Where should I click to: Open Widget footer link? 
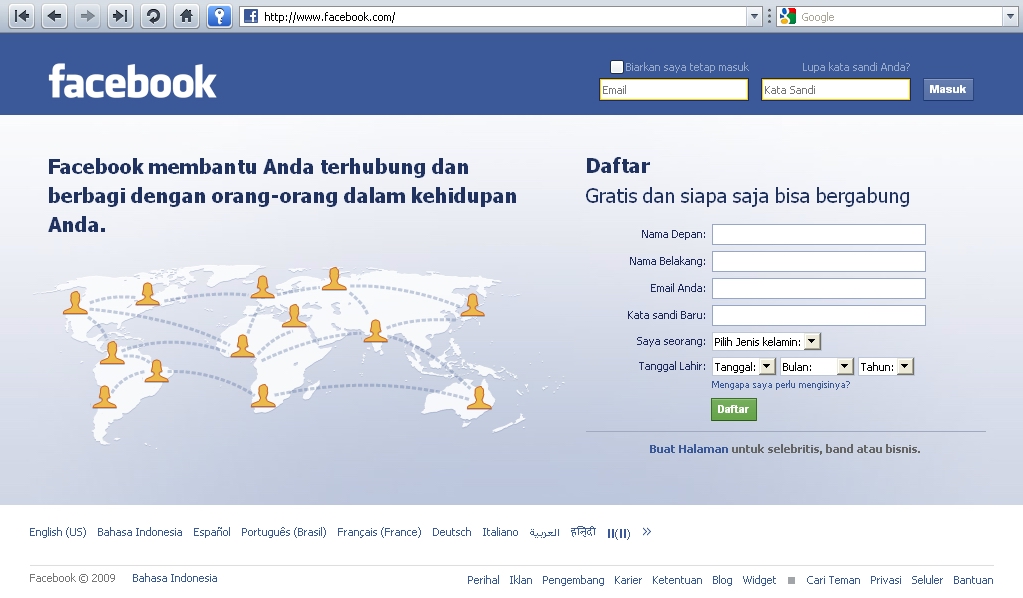[759, 580]
